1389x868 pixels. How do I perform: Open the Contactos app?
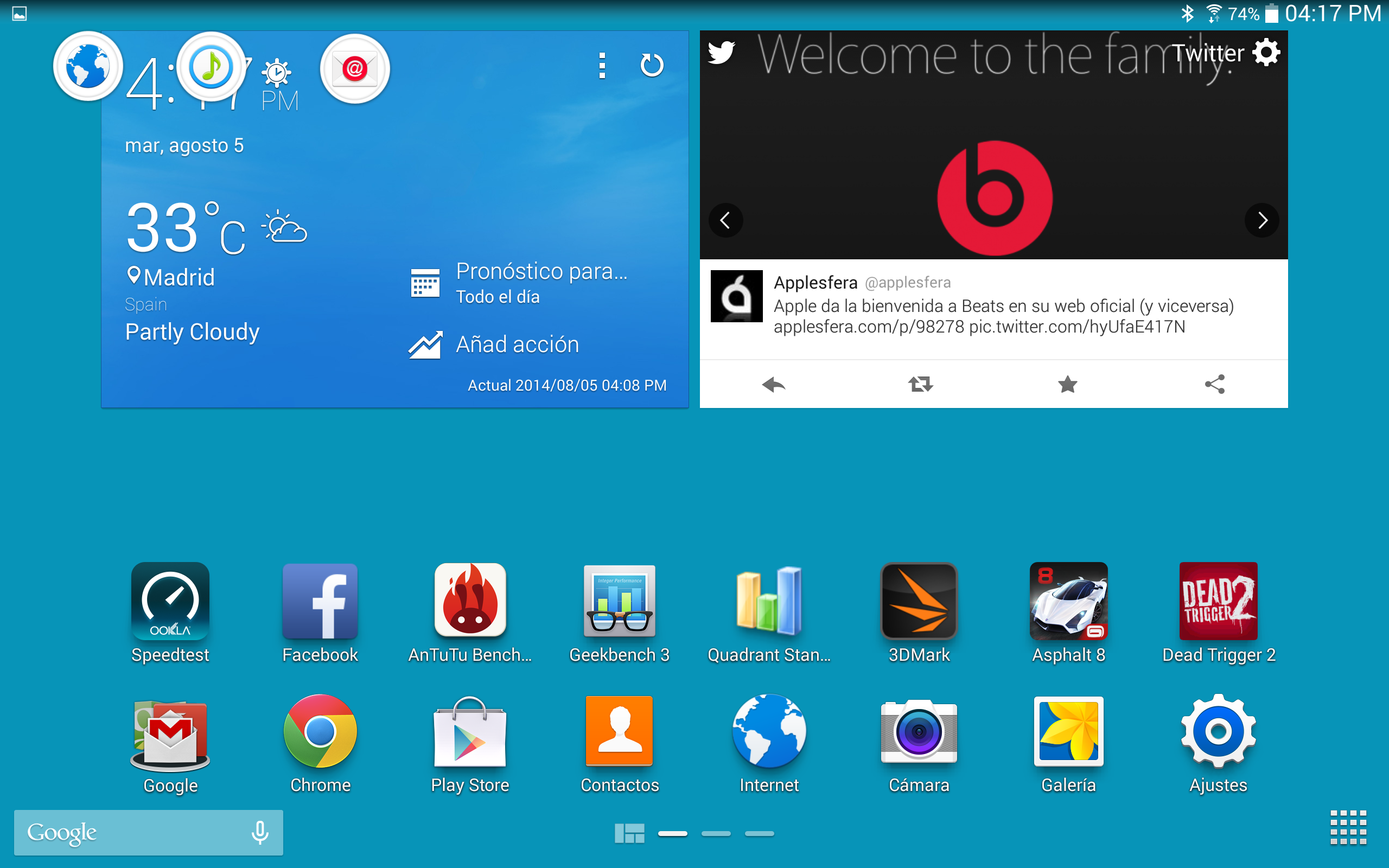tap(619, 731)
